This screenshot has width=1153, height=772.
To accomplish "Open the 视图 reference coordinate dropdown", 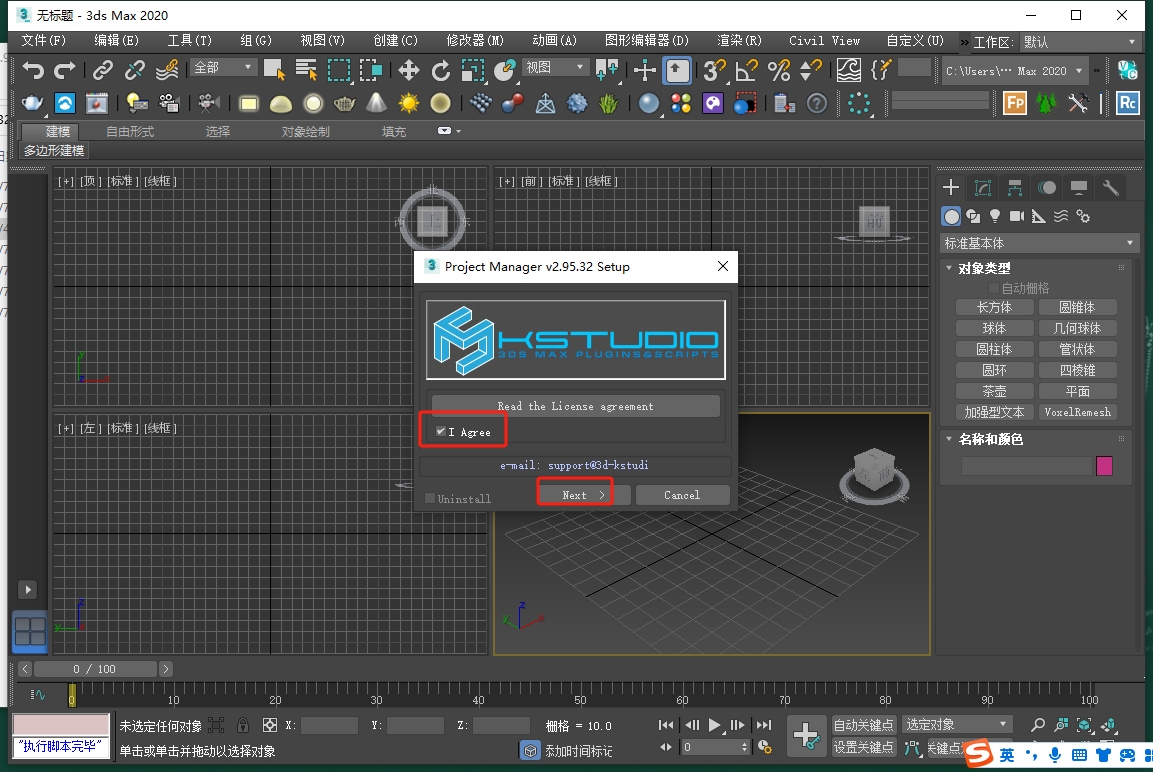I will [555, 68].
